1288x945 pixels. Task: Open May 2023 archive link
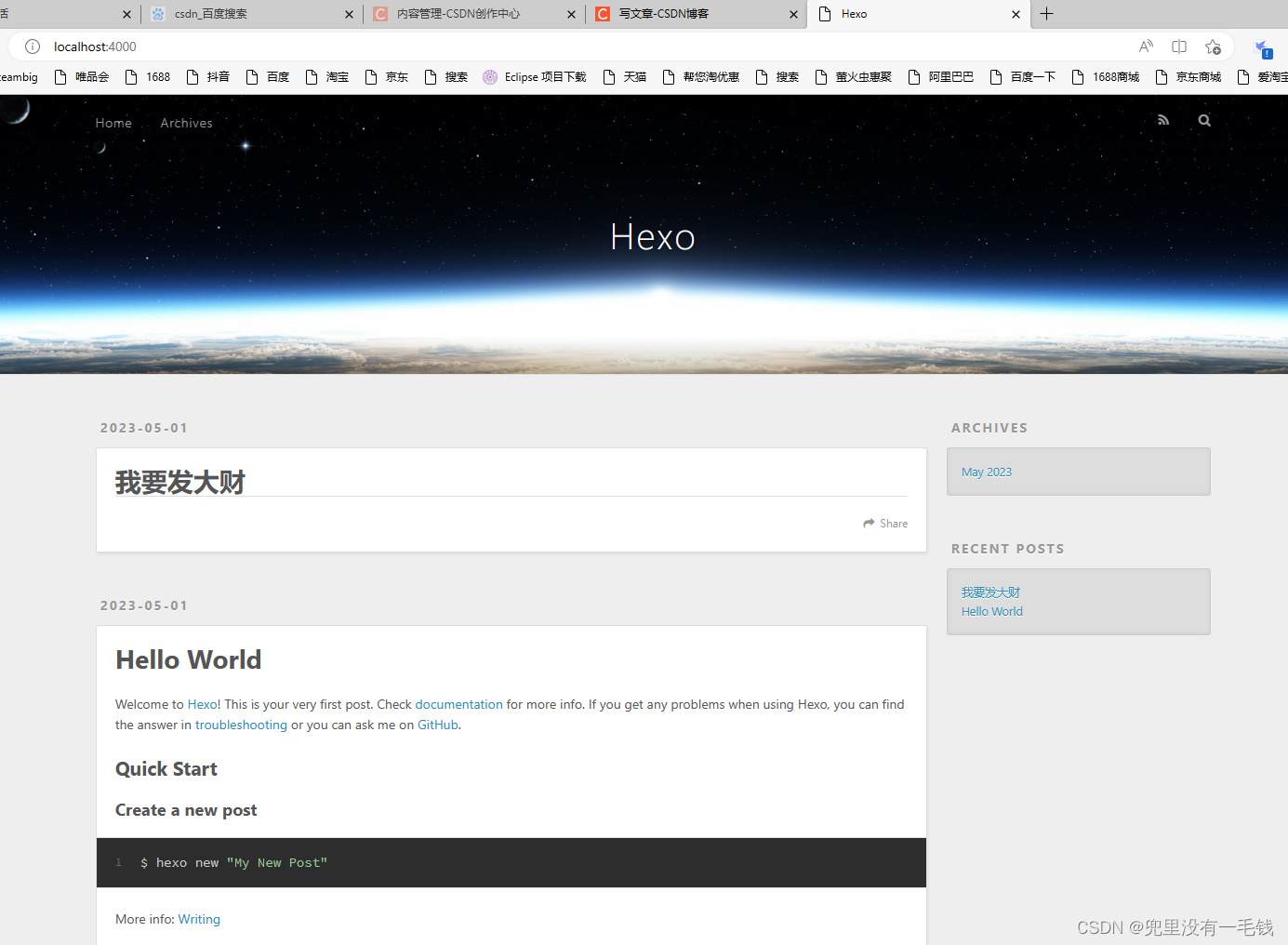987,472
